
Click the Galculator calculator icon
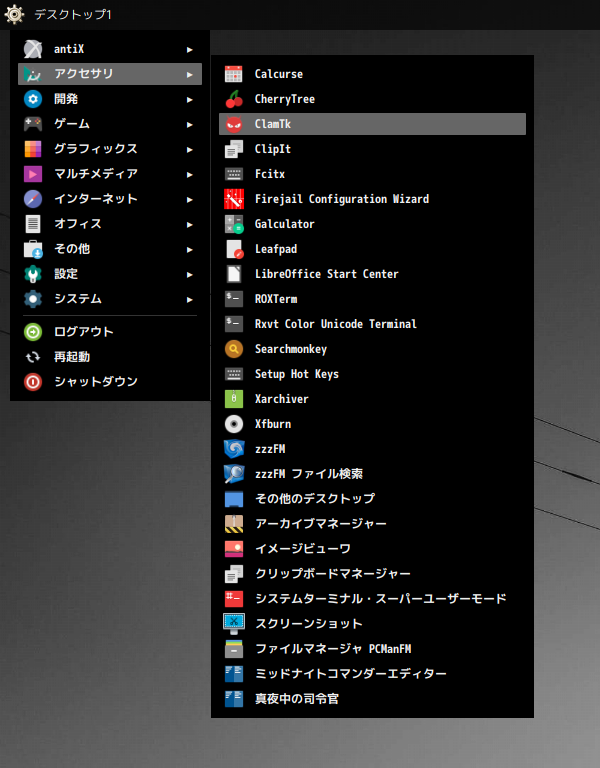(234, 224)
